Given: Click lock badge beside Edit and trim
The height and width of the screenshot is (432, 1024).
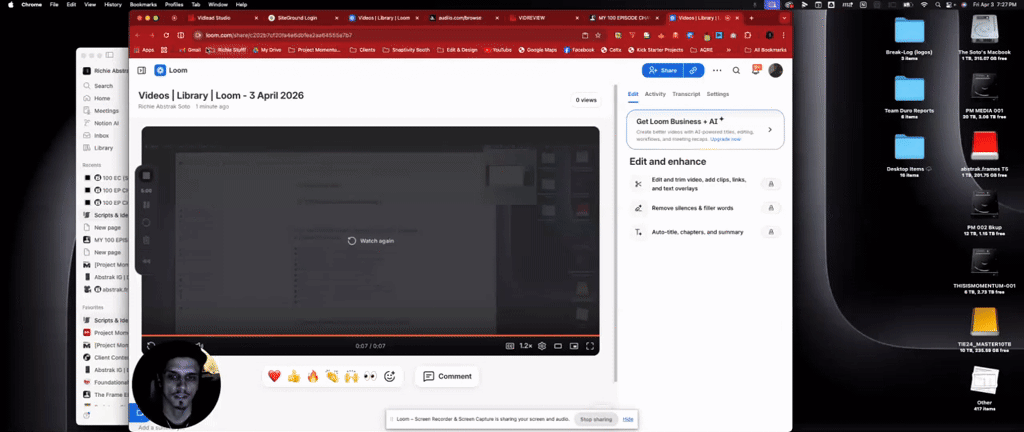Looking at the screenshot, I should click(x=771, y=184).
